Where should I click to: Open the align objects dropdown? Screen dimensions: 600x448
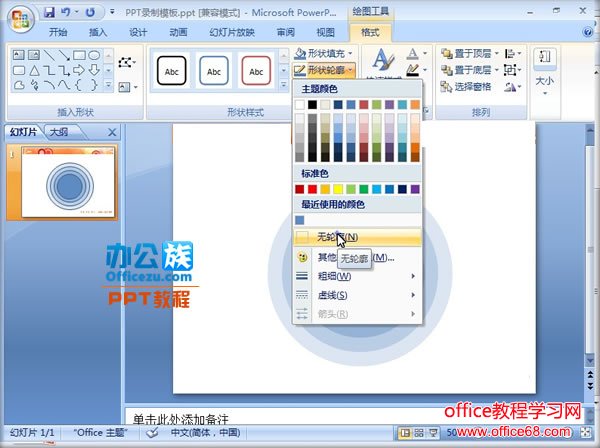513,54
